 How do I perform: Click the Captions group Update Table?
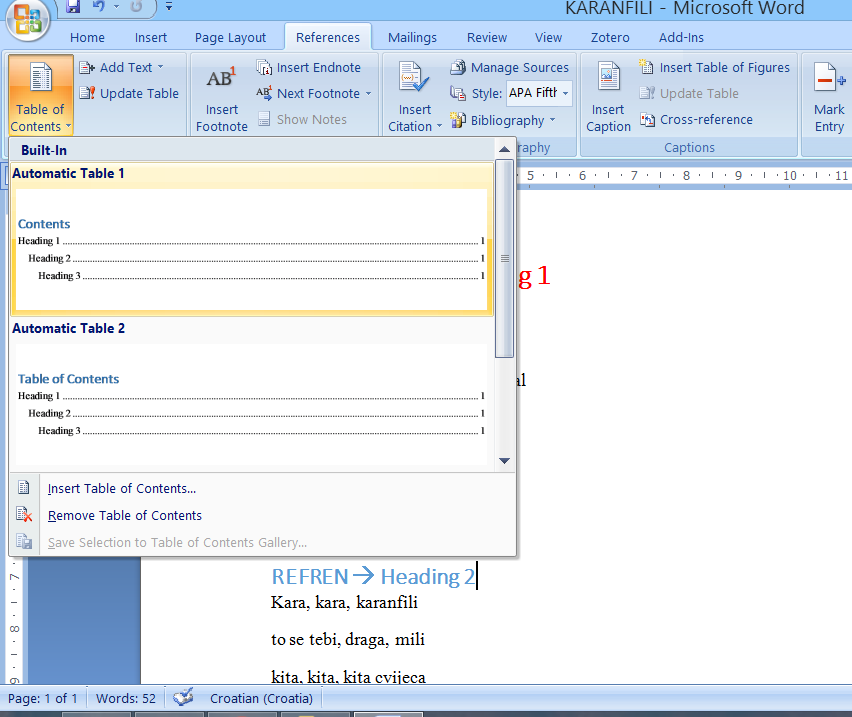pyautogui.click(x=689, y=93)
